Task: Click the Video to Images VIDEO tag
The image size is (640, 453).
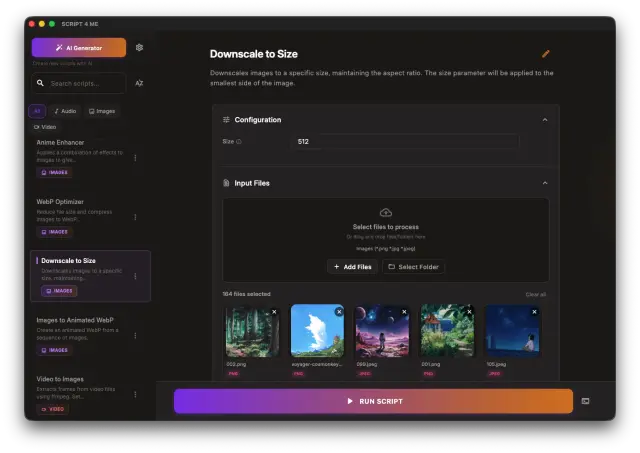Action: point(53,409)
